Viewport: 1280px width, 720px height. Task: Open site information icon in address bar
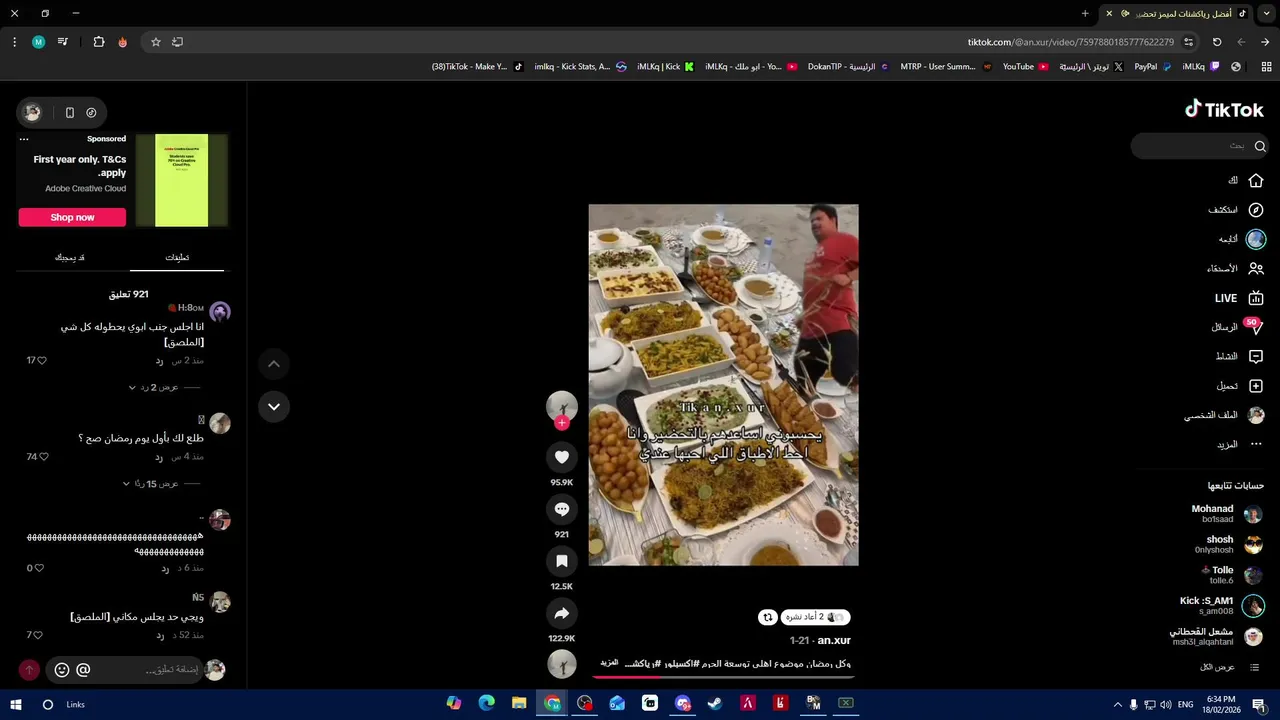[1188, 42]
